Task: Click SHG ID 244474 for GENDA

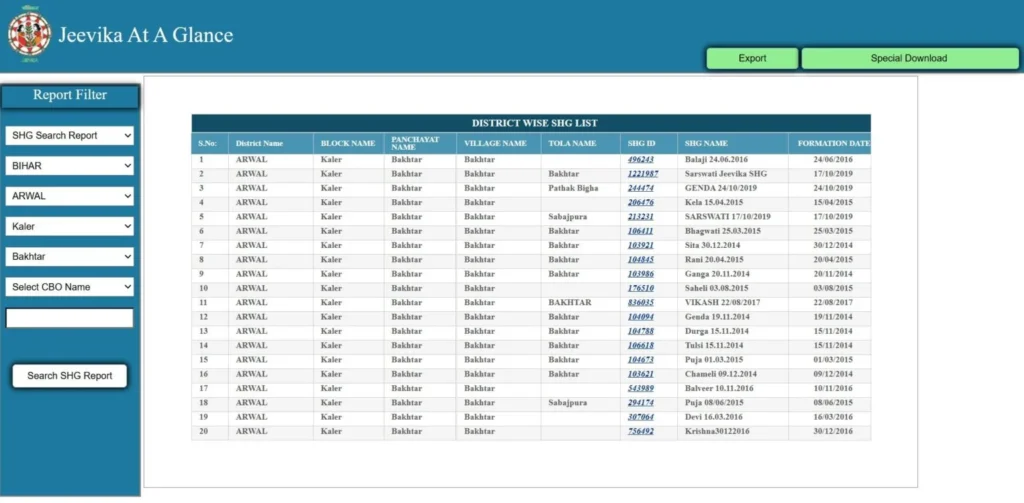Action: coord(640,188)
